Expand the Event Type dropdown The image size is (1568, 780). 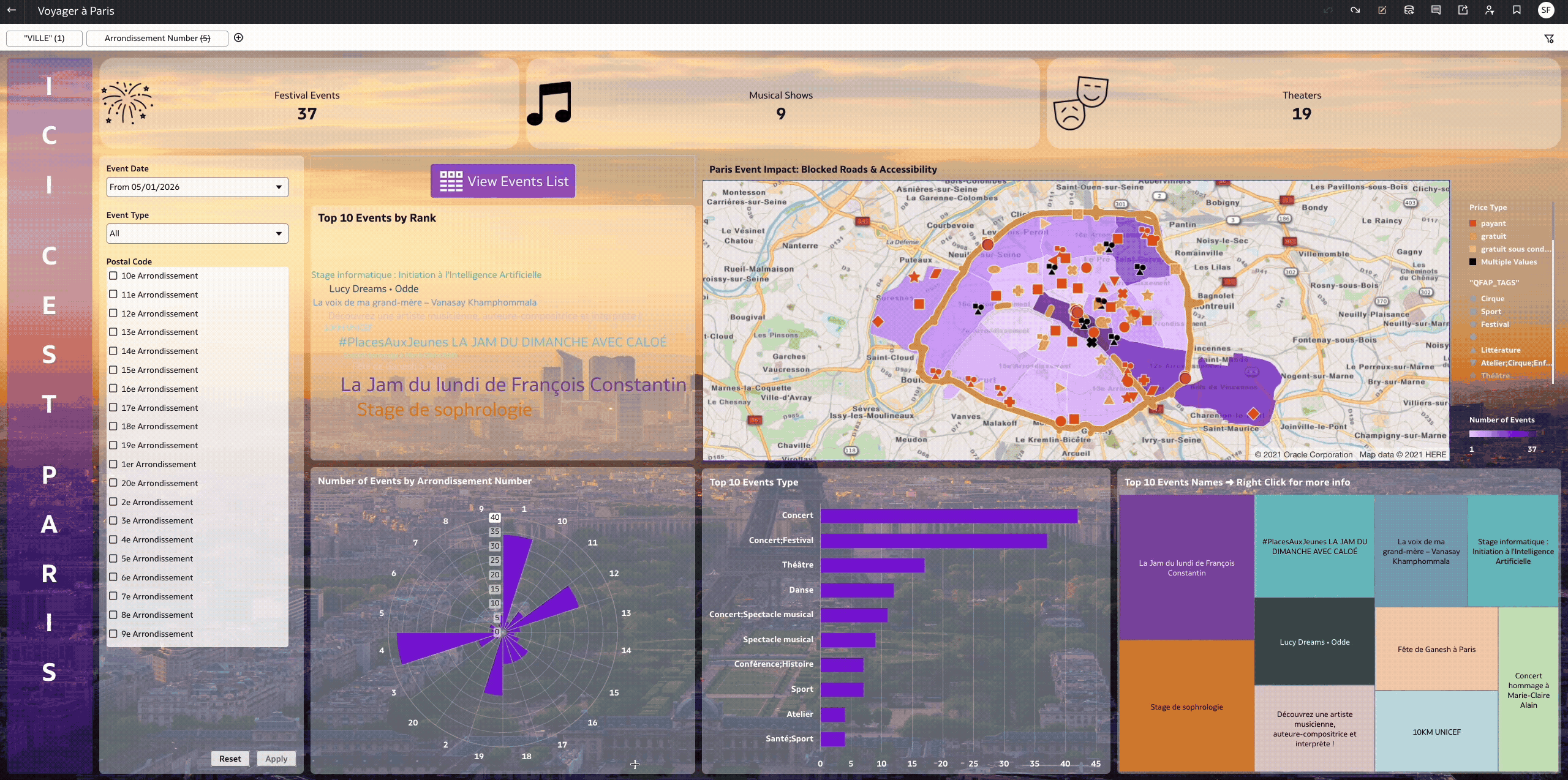point(197,233)
